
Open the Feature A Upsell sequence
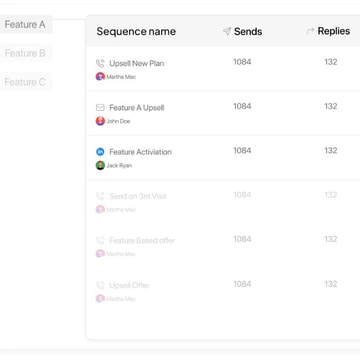pos(137,108)
